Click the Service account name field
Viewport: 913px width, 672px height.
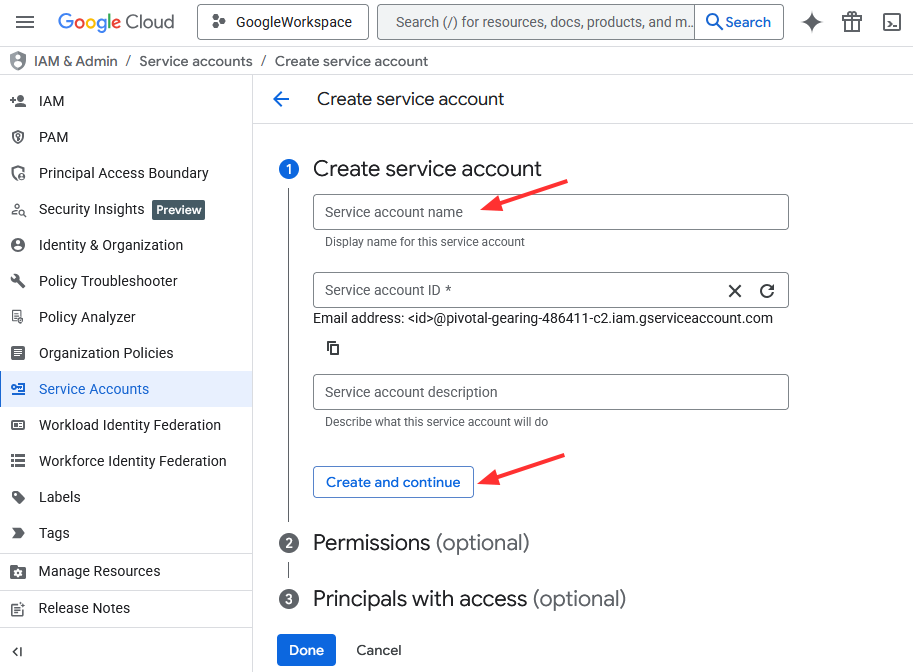click(550, 212)
